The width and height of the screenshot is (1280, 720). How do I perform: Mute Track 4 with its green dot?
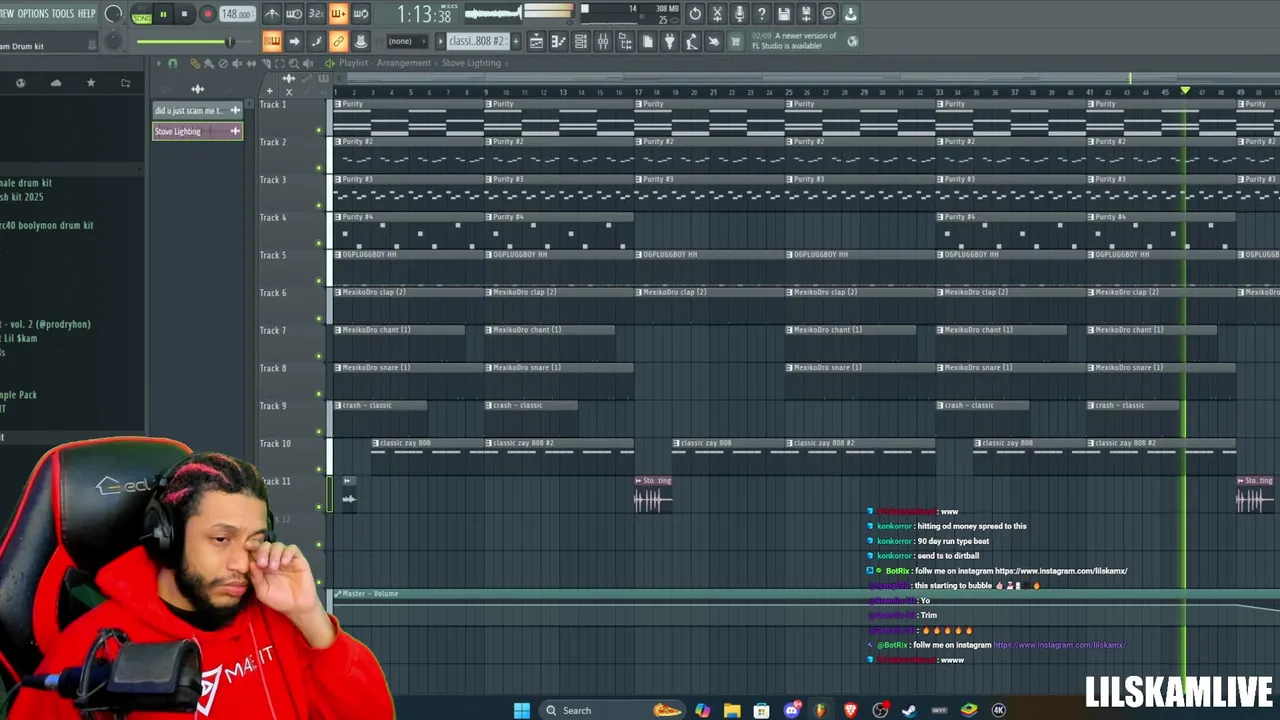click(x=319, y=243)
